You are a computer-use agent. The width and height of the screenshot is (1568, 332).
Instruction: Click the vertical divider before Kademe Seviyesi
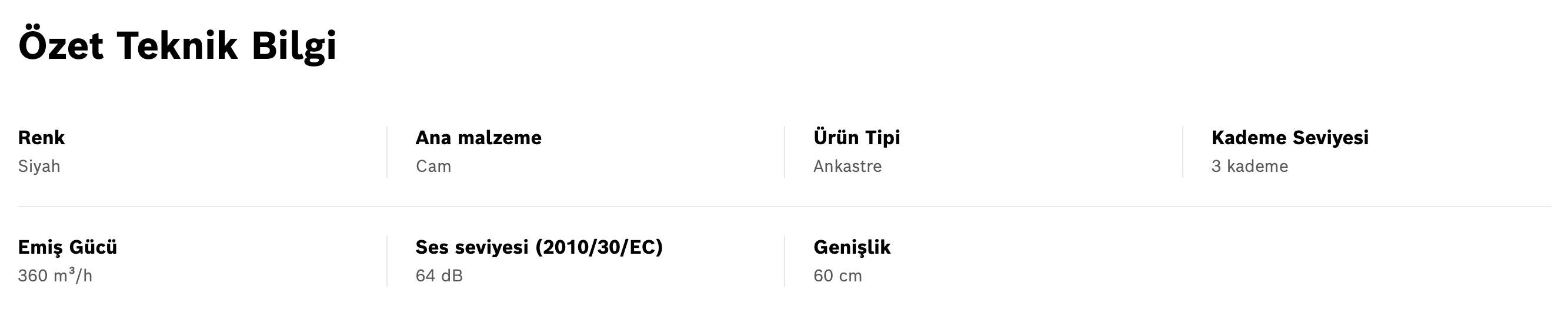[1183, 152]
